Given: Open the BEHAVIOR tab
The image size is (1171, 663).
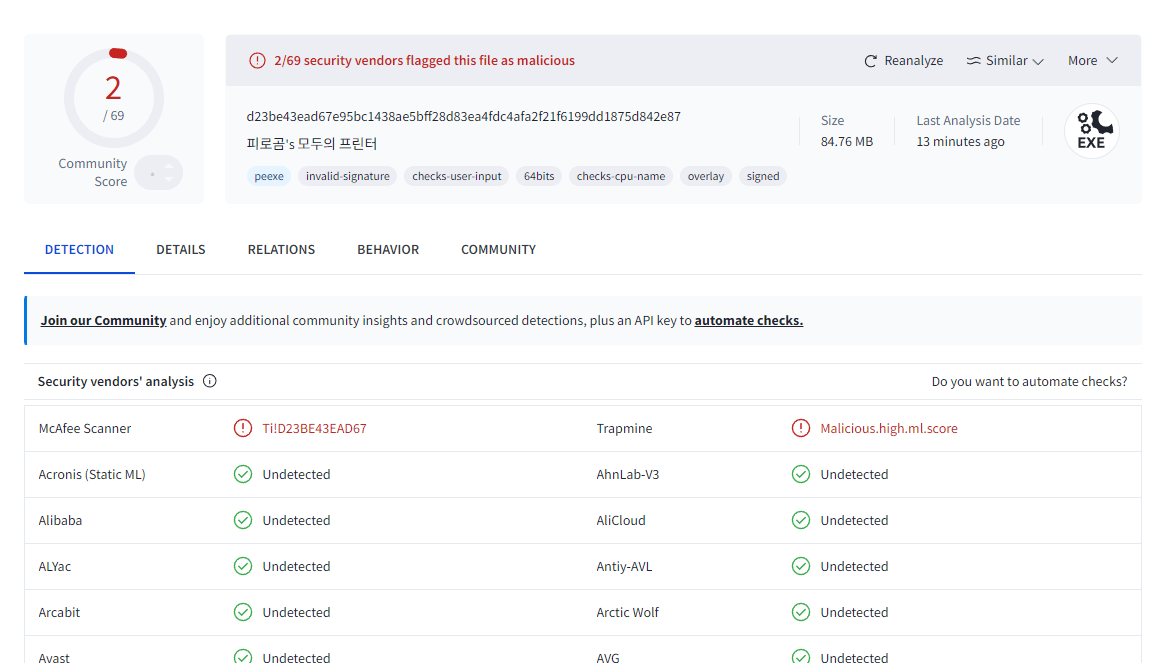Looking at the screenshot, I should point(388,250).
